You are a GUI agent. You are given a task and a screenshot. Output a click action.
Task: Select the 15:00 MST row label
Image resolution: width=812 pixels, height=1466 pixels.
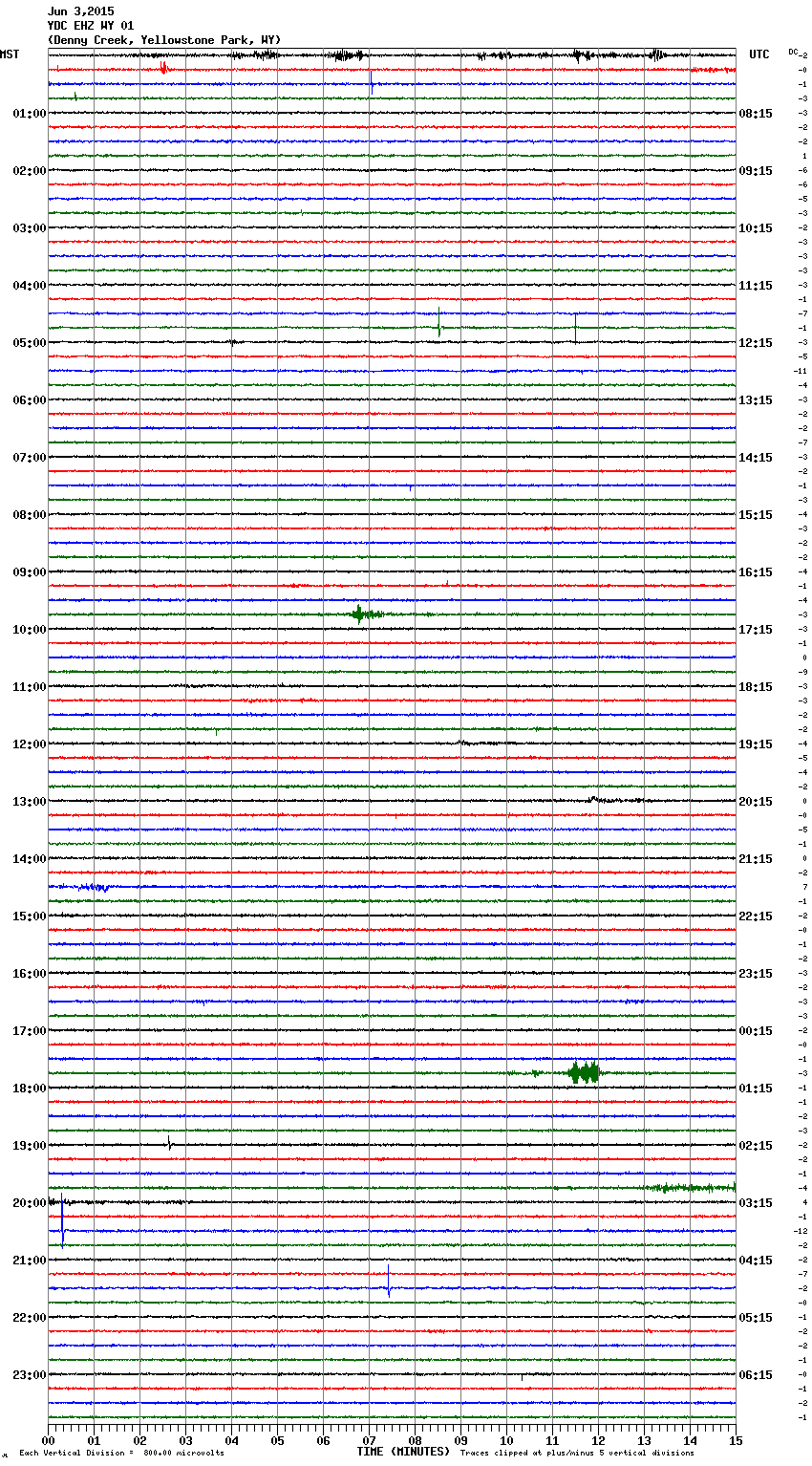[30, 916]
